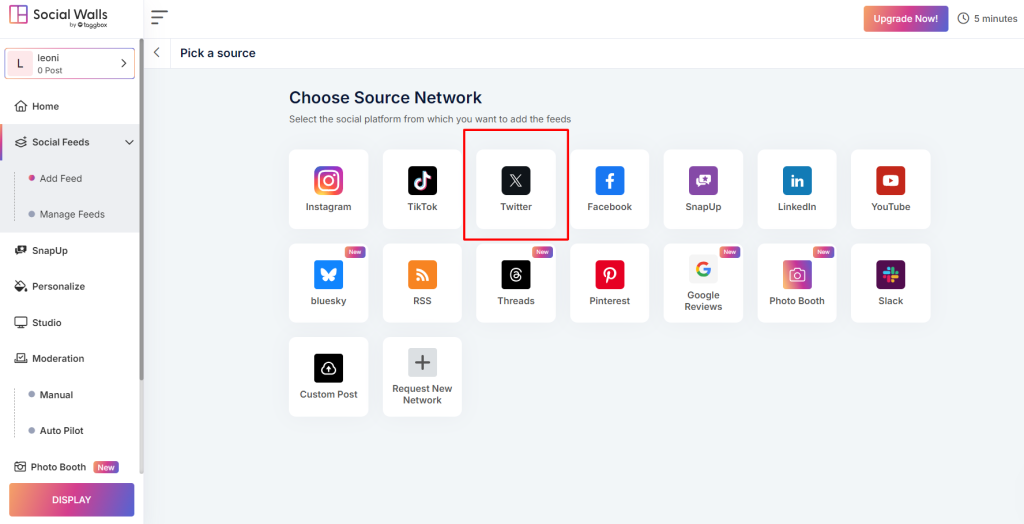Pick the YouTube source icon

pyautogui.click(x=891, y=180)
